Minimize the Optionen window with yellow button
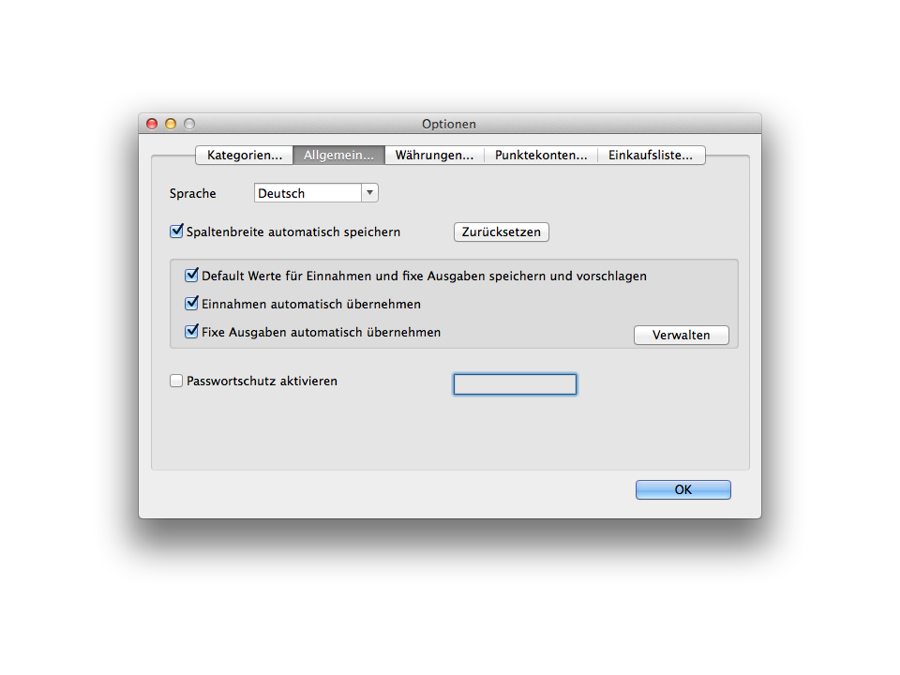 click(170, 123)
